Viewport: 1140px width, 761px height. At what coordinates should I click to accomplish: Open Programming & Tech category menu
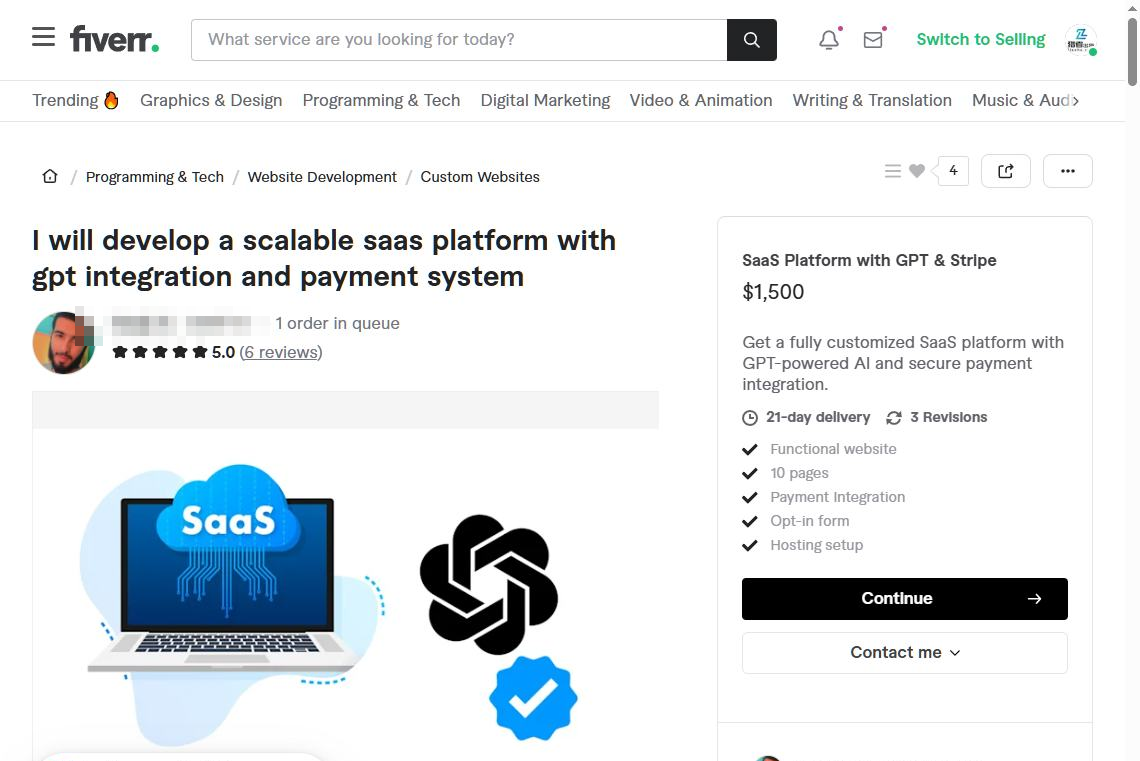(381, 100)
